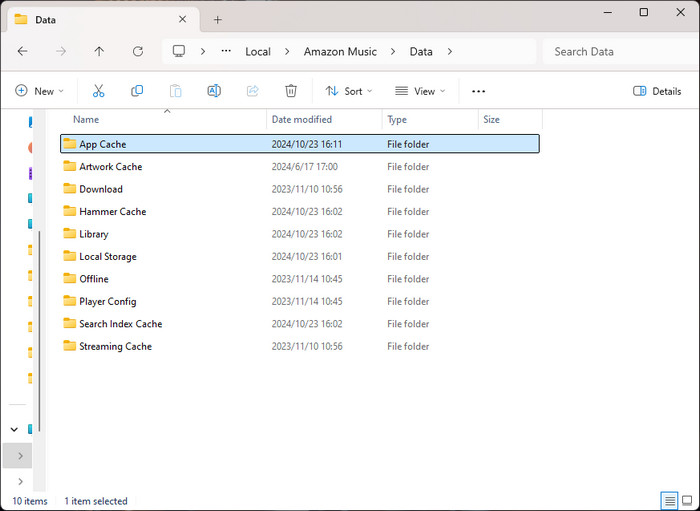Show hidden path via address bar ellipsis
The image size is (700, 511).
226,51
